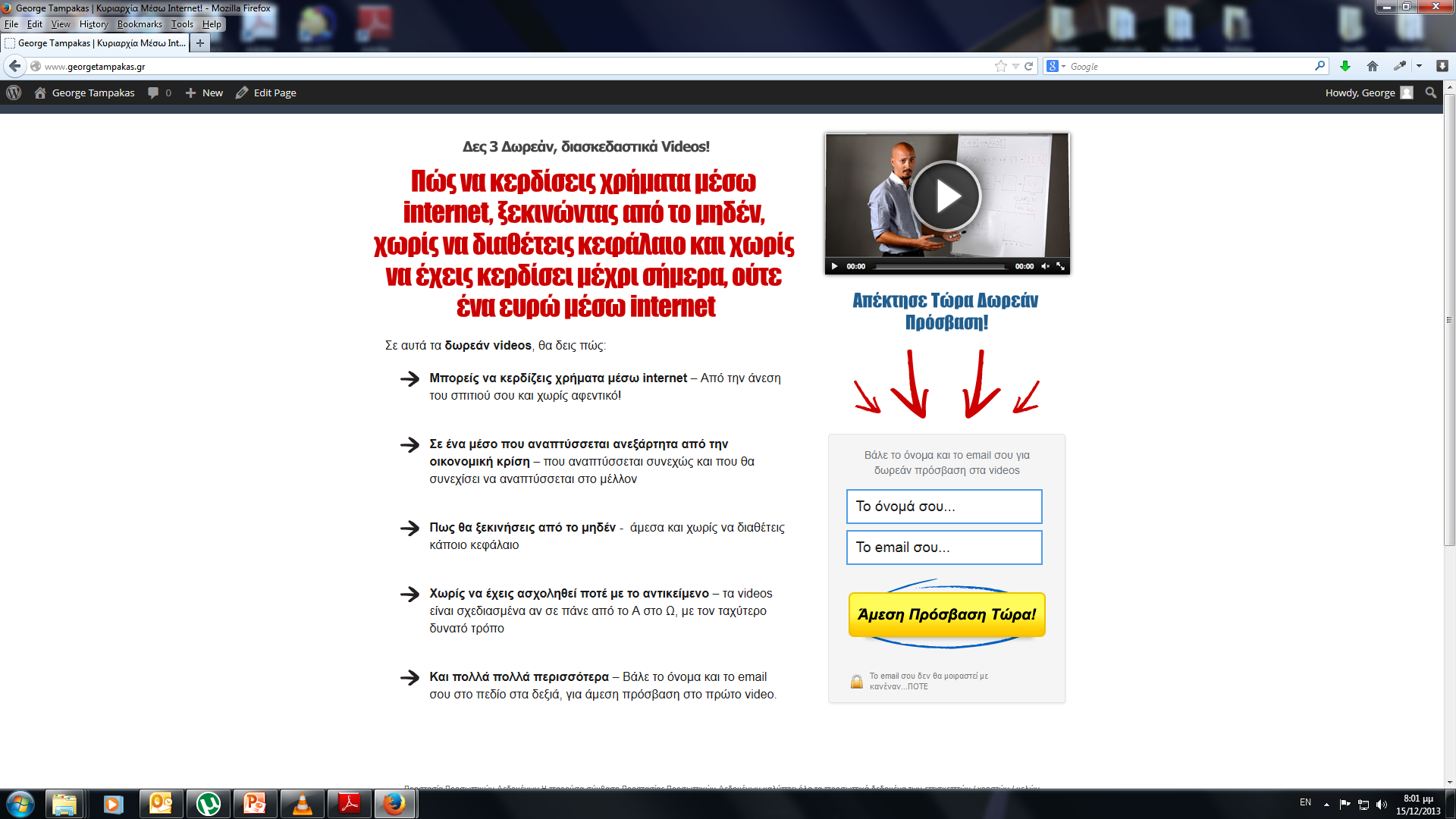Play the video with large play button
This screenshot has width=1456, height=819.
point(946,196)
